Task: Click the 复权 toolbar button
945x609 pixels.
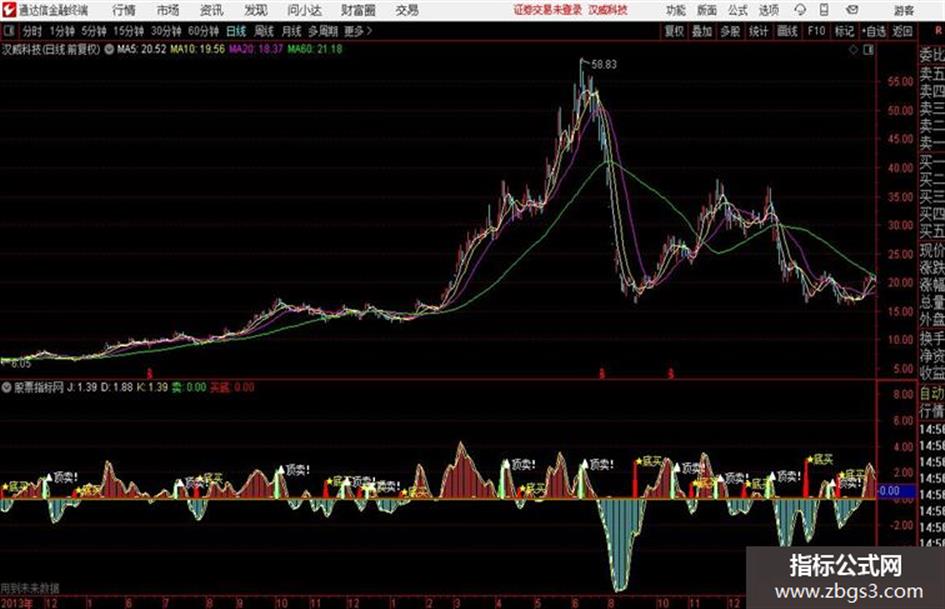Action: coord(674,31)
